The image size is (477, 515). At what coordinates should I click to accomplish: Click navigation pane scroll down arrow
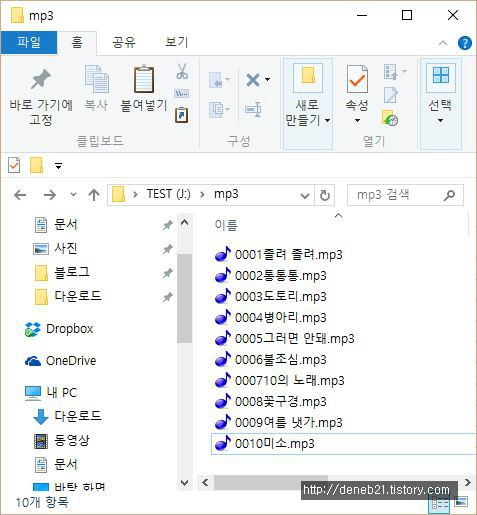pyautogui.click(x=184, y=483)
